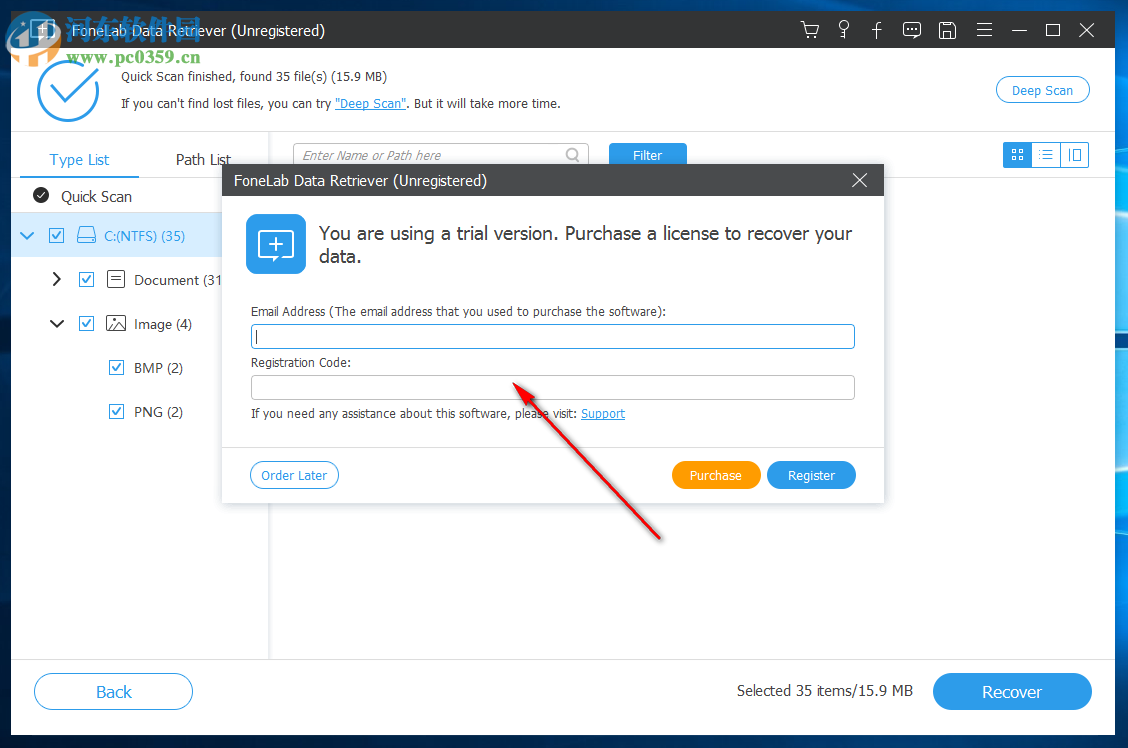Minimize the FoneLab window
The height and width of the screenshot is (748, 1128).
click(1019, 30)
